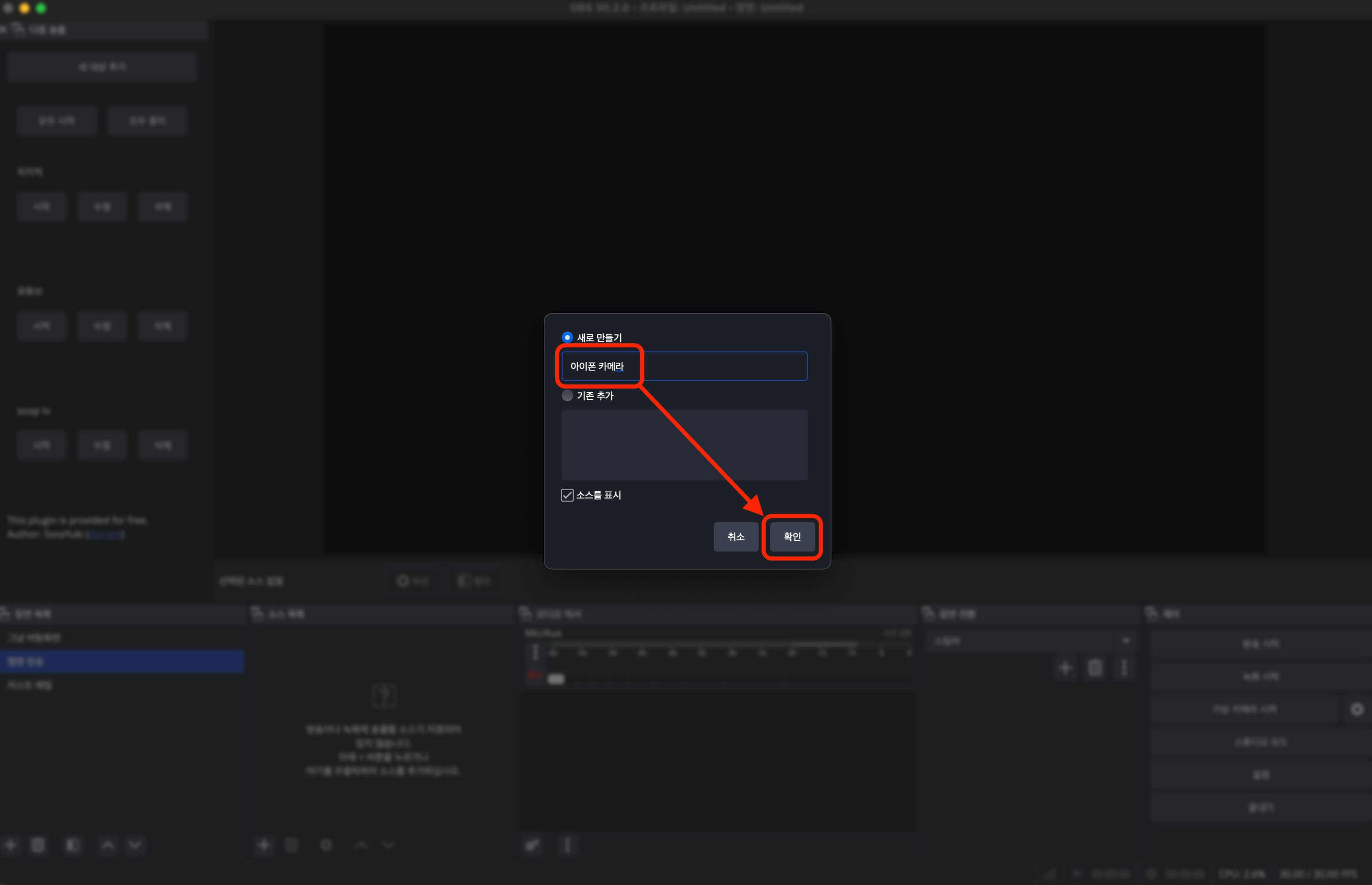The width and height of the screenshot is (1372, 885).
Task: Toggle the 소스를 표시 checkbox
Action: 567,495
